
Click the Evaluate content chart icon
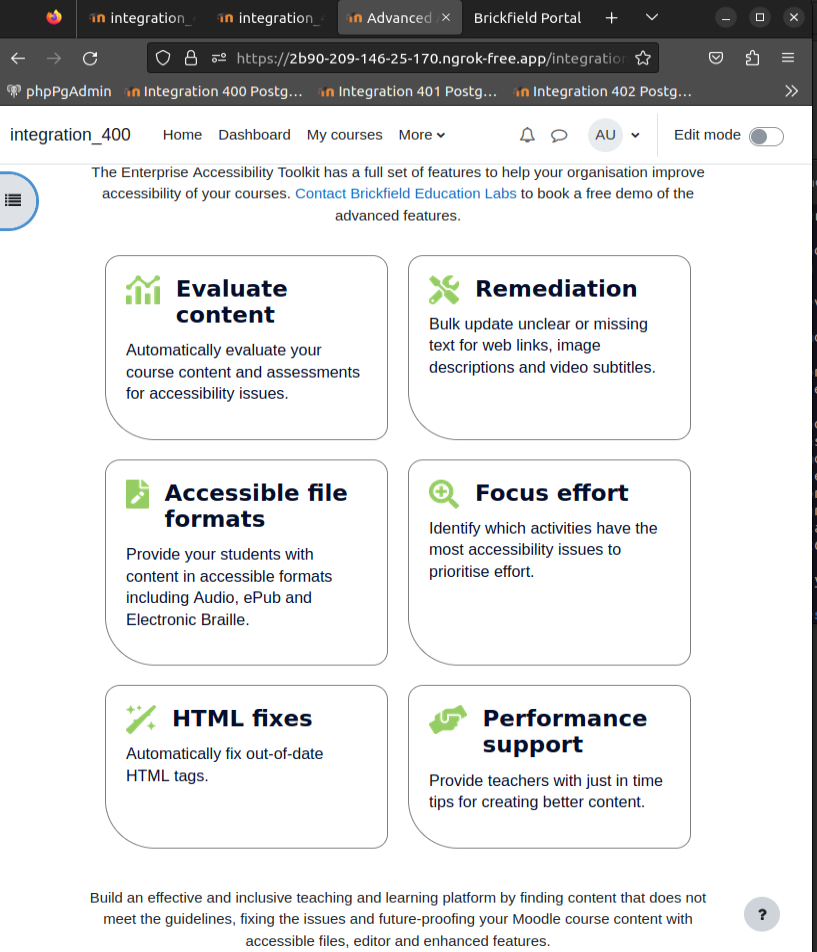(x=143, y=290)
